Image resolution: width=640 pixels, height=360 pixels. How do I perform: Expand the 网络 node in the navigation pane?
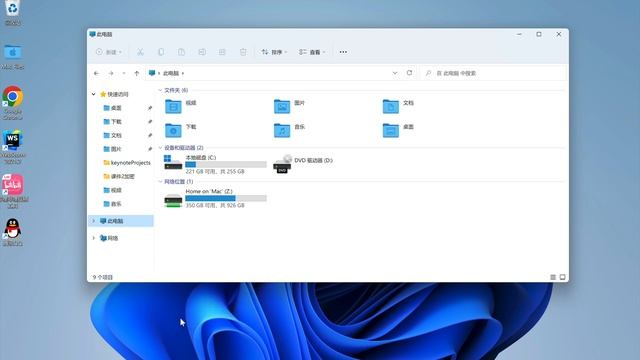click(x=93, y=238)
